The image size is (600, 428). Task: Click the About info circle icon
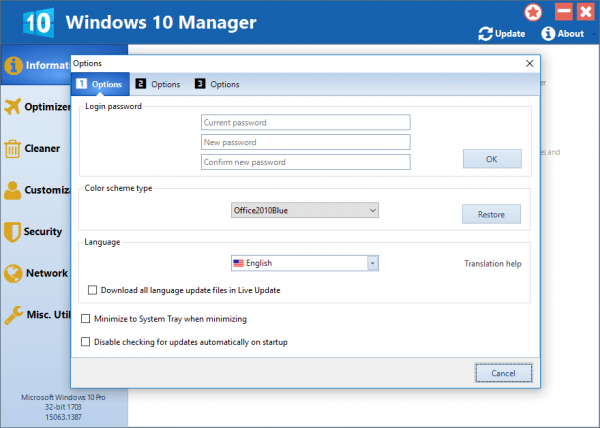click(x=548, y=34)
